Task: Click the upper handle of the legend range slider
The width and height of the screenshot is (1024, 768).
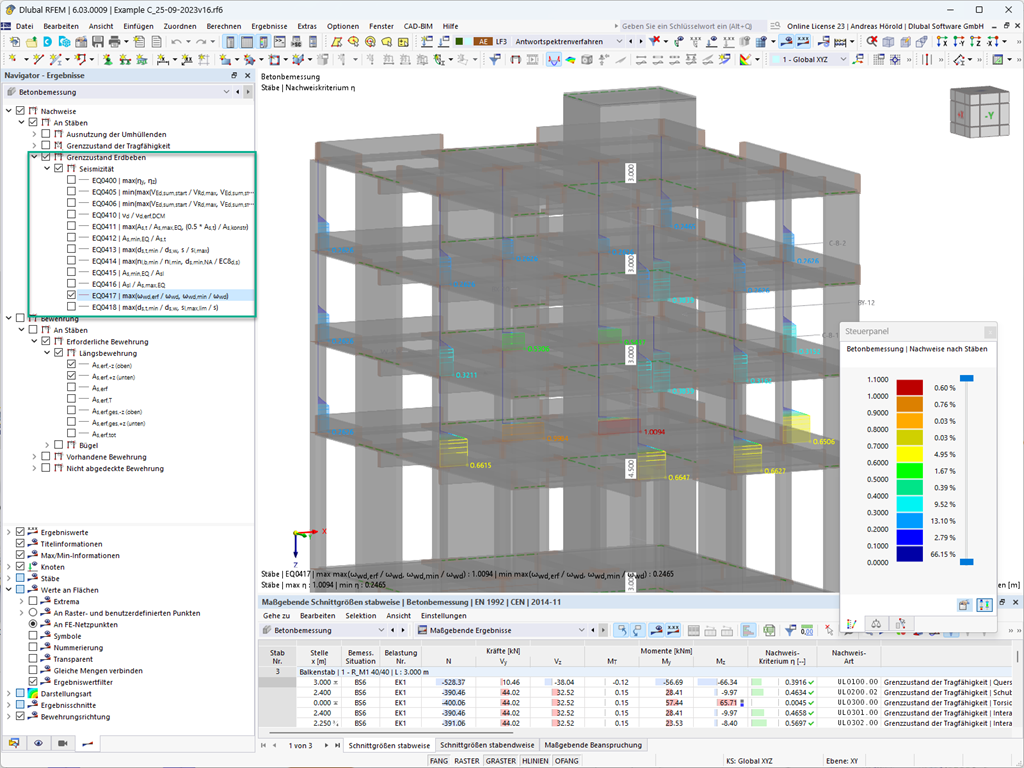Action: point(966,378)
